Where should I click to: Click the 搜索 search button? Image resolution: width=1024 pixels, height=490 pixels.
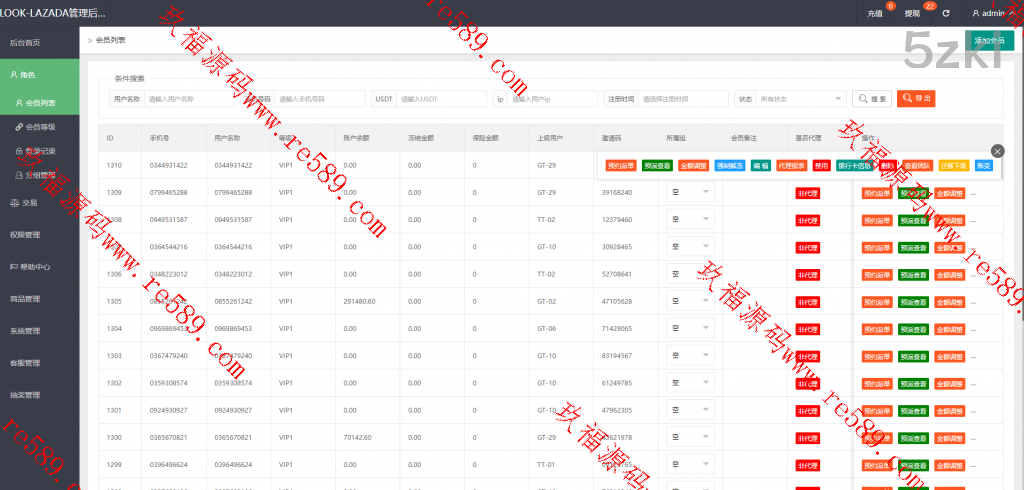(x=872, y=99)
